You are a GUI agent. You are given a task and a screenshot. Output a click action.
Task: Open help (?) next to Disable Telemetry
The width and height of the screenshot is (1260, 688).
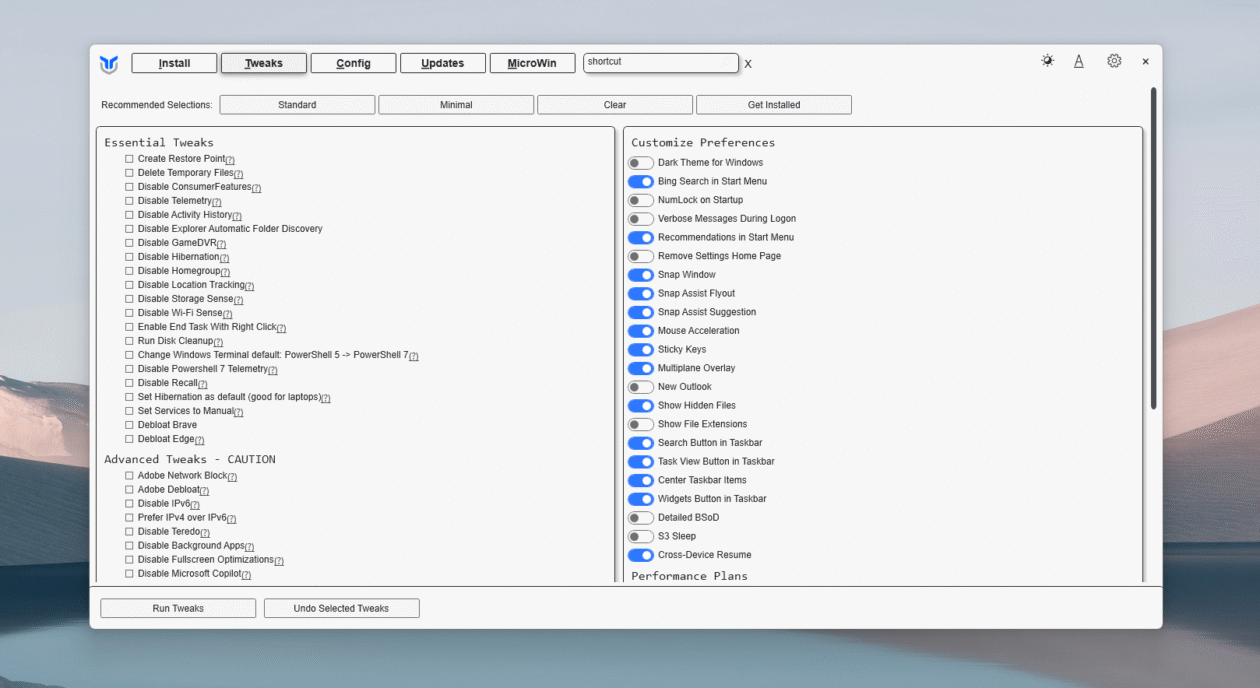click(216, 202)
